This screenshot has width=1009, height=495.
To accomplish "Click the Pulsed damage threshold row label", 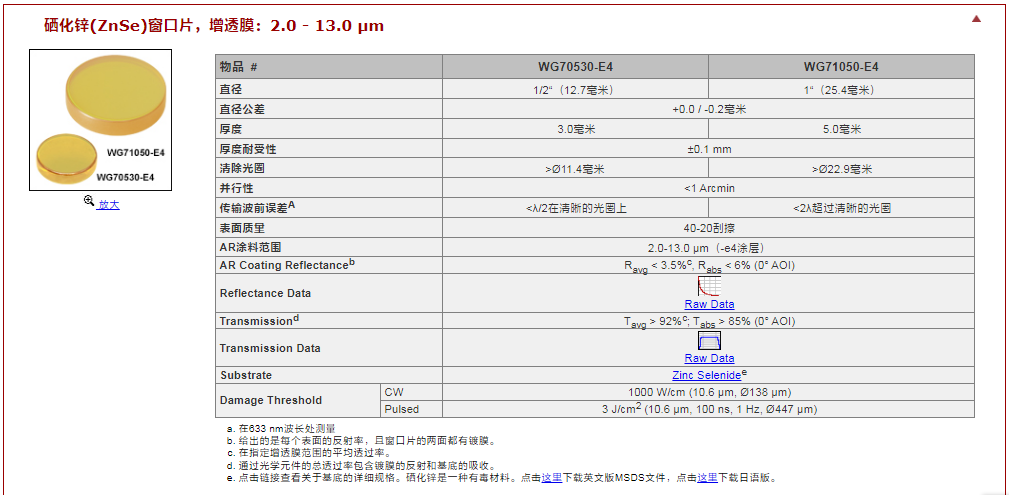I will click(401, 409).
